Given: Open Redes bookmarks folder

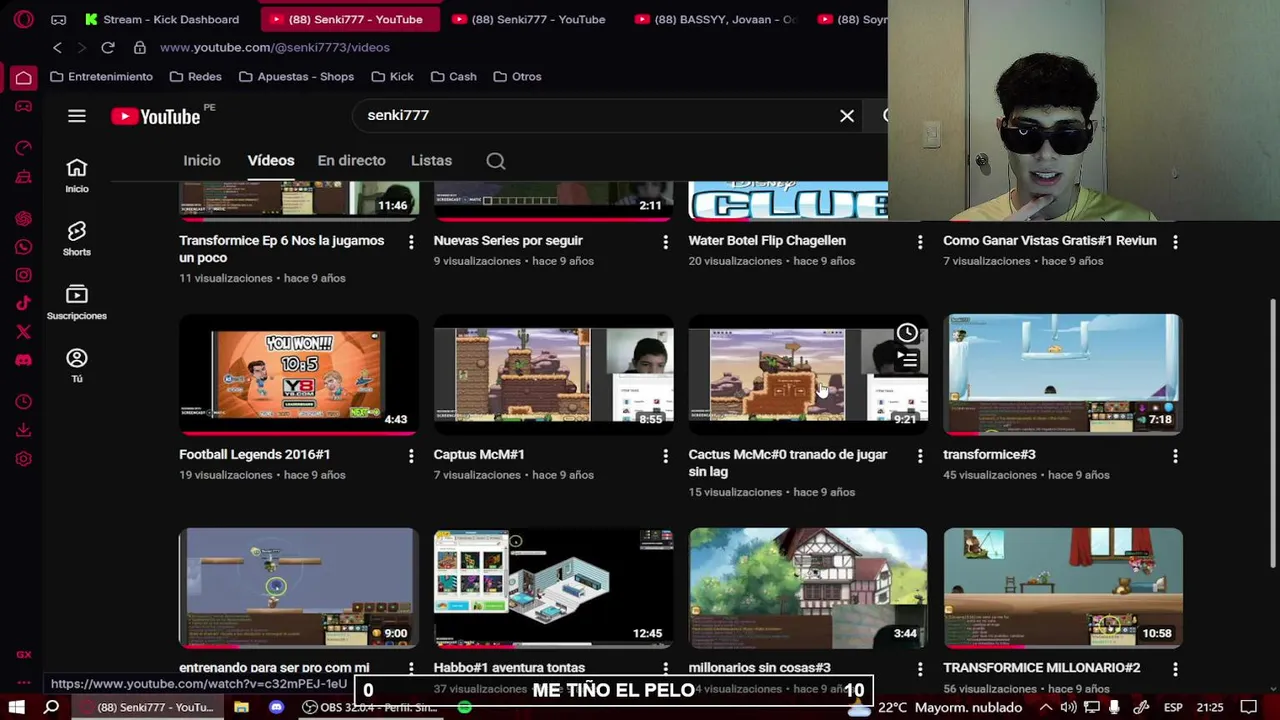Looking at the screenshot, I should 195,77.
